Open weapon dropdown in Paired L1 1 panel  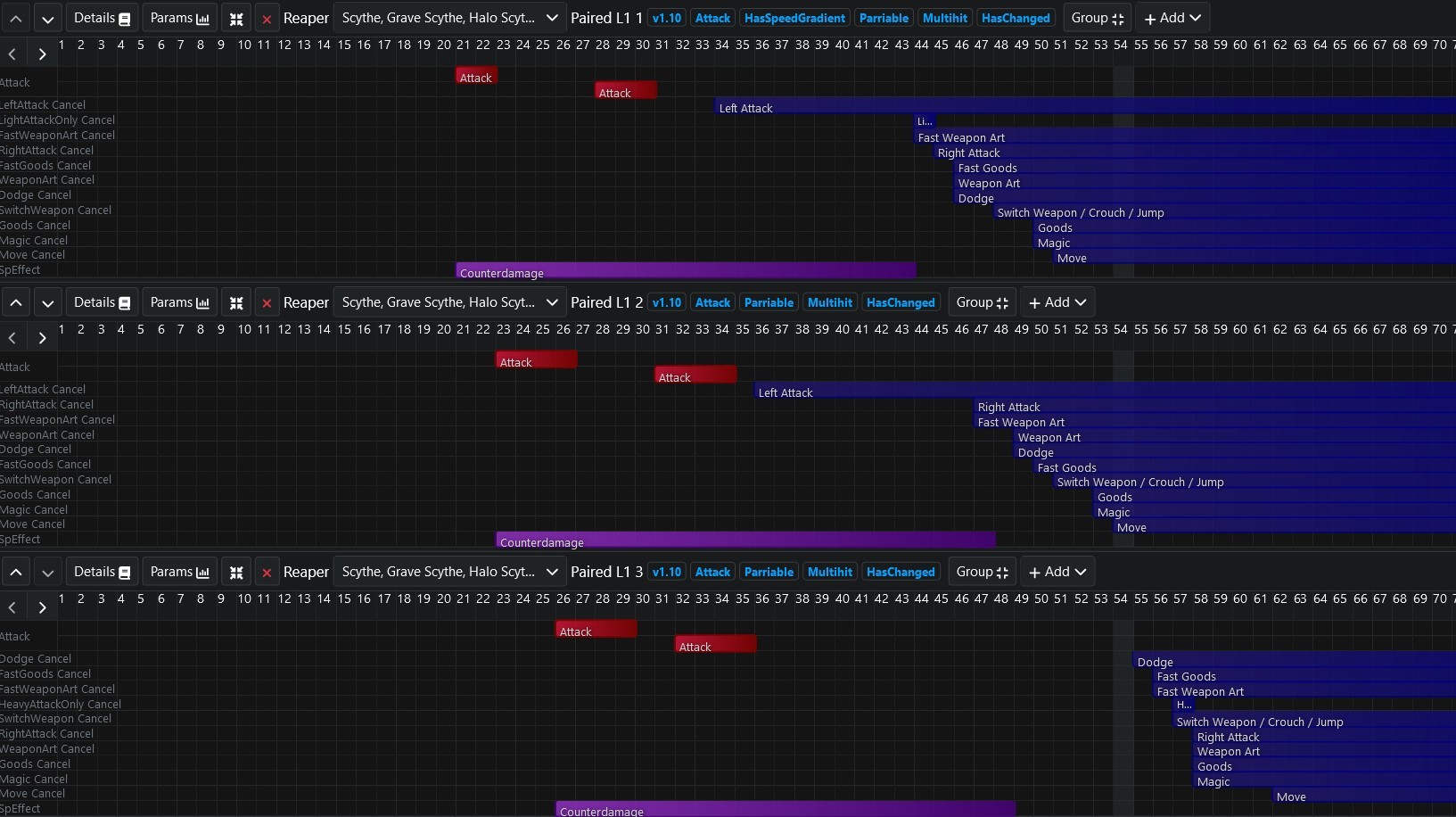449,18
